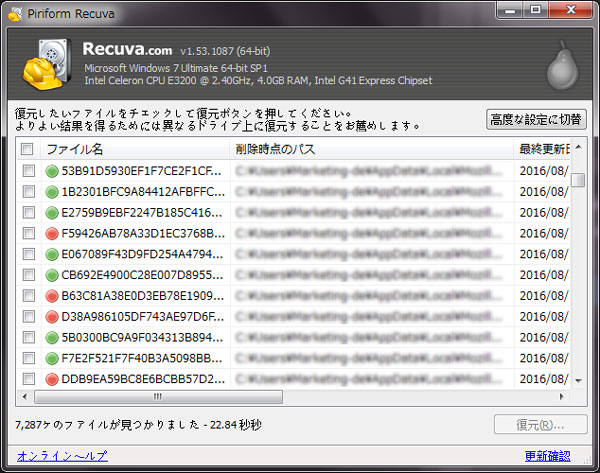600x473 pixels.
Task: Click the Recuva.com header title
Action: 127,49
